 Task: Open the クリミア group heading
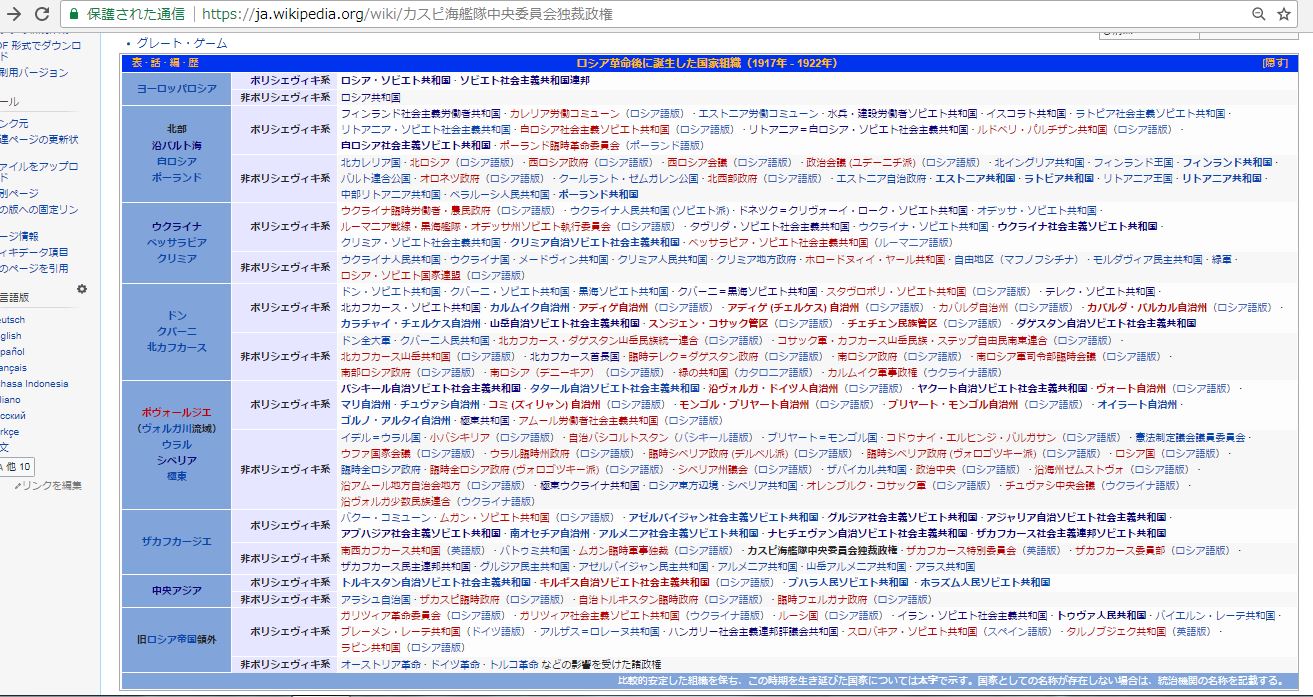[176, 258]
